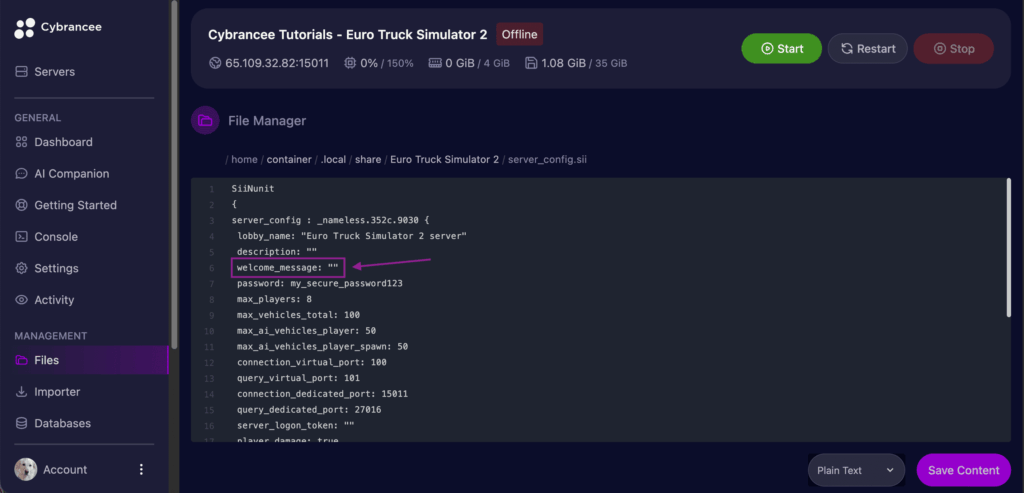Screen dimensions: 1024x493
Task: Click the Getting Started icon
Action: [22, 205]
